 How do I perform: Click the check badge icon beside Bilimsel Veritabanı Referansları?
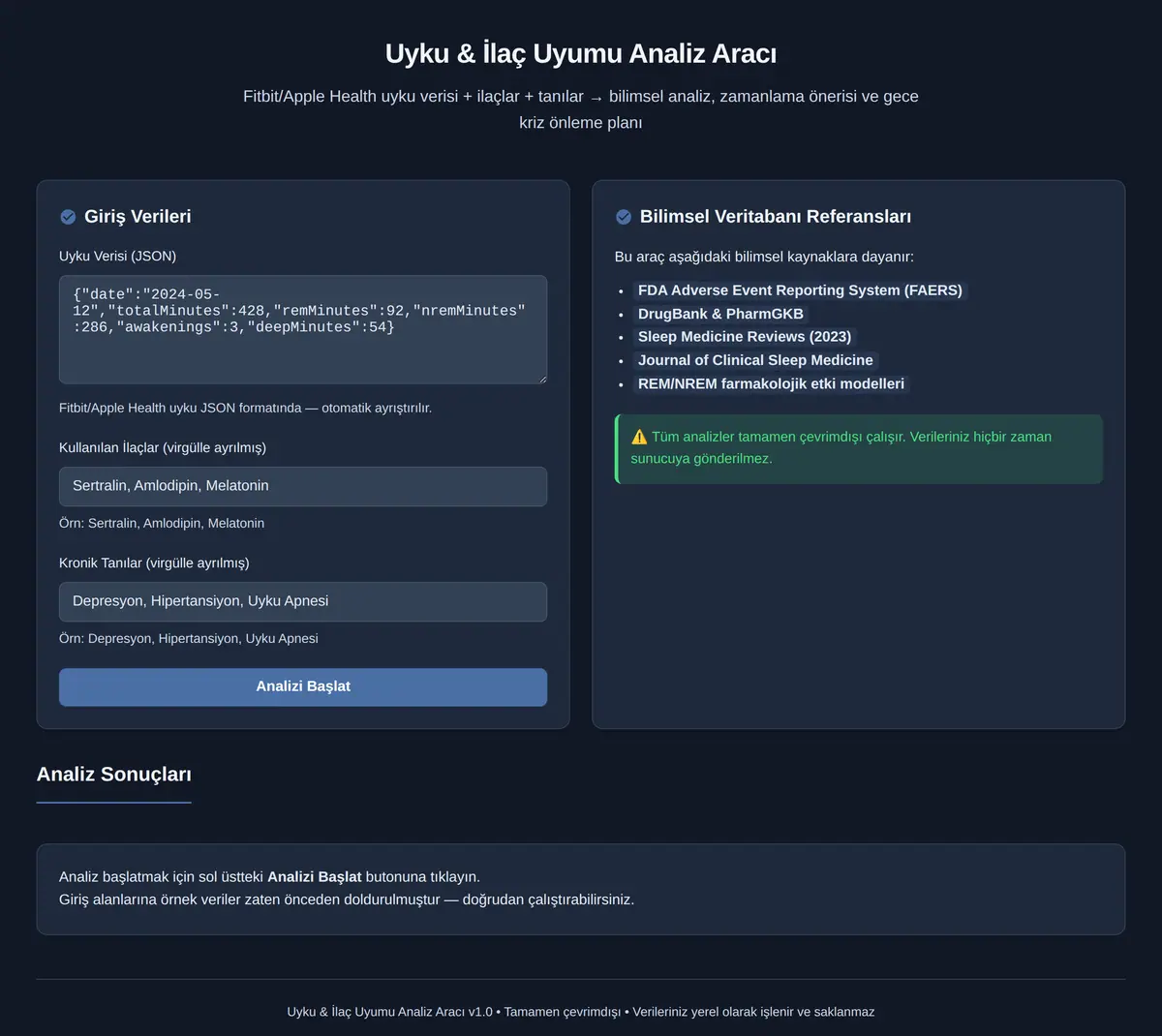coord(624,217)
